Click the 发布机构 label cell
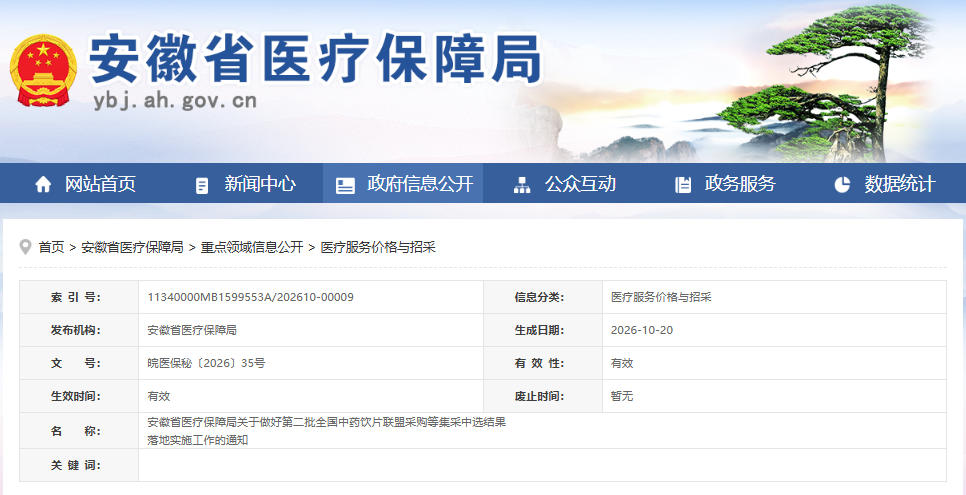 click(79, 330)
